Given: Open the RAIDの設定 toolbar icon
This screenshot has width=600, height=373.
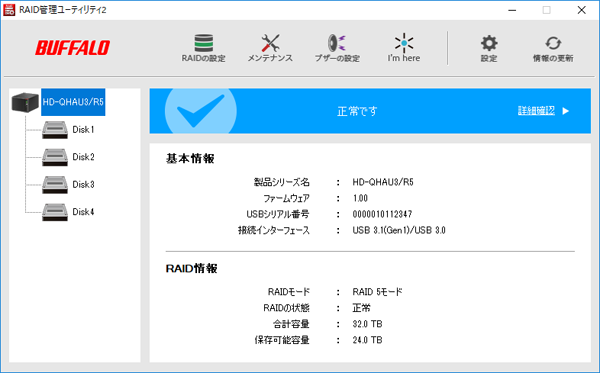Looking at the screenshot, I should [204, 43].
